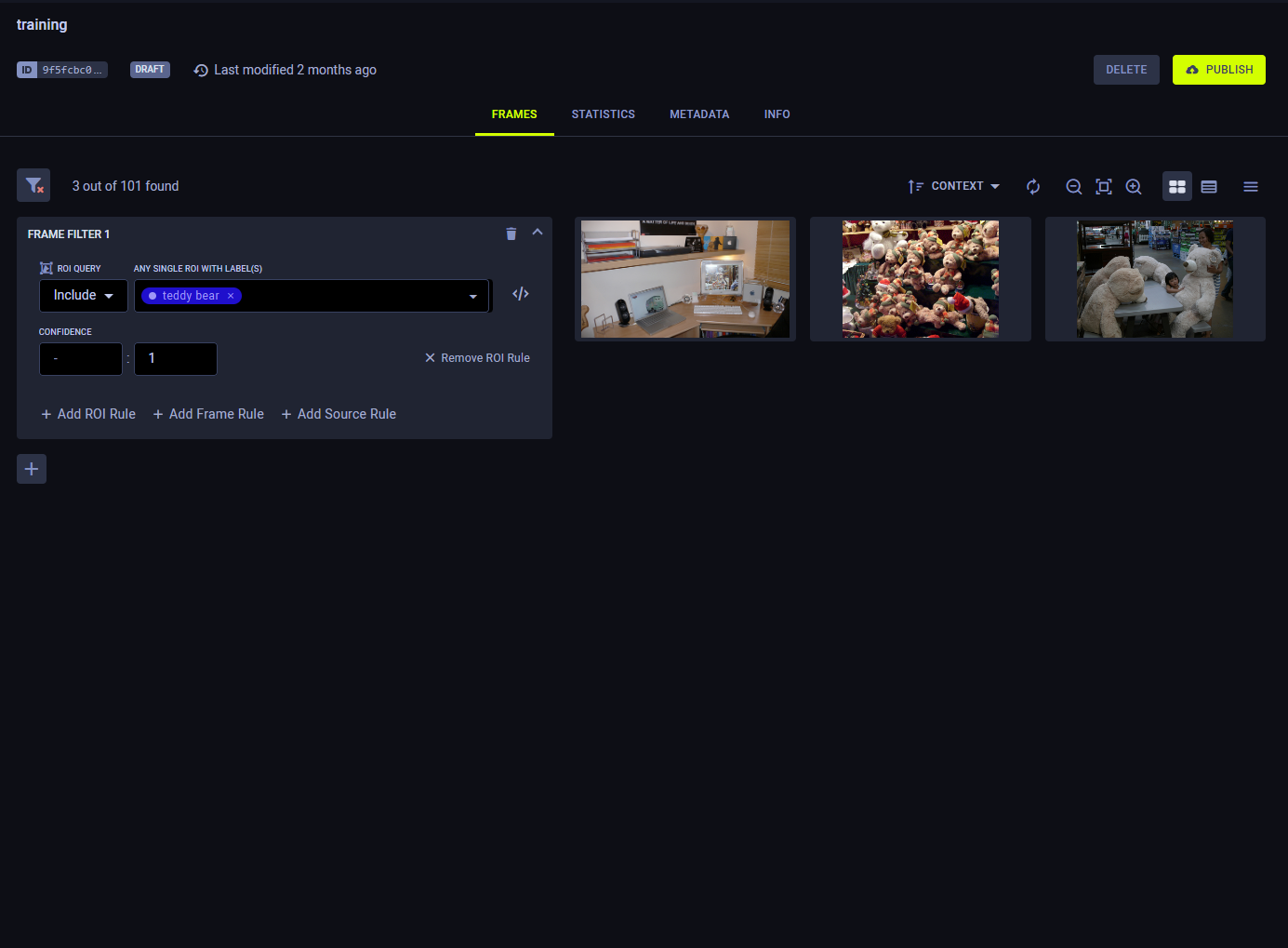
Task: Switch to the STATISTICS tab
Action: 604,114
